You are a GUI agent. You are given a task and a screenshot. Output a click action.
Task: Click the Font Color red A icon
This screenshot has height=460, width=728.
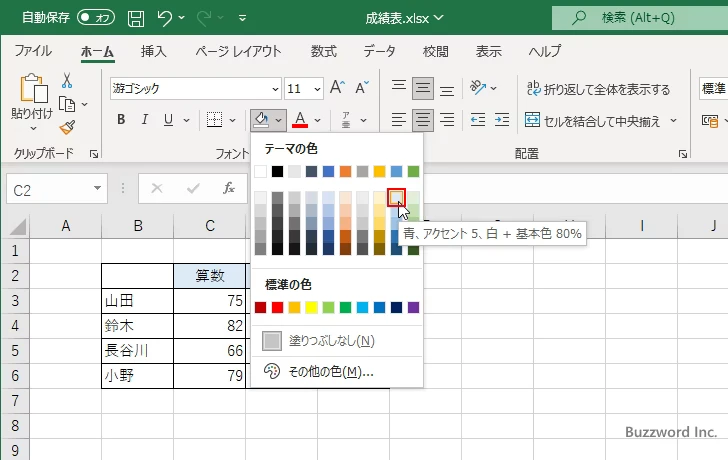(300, 120)
